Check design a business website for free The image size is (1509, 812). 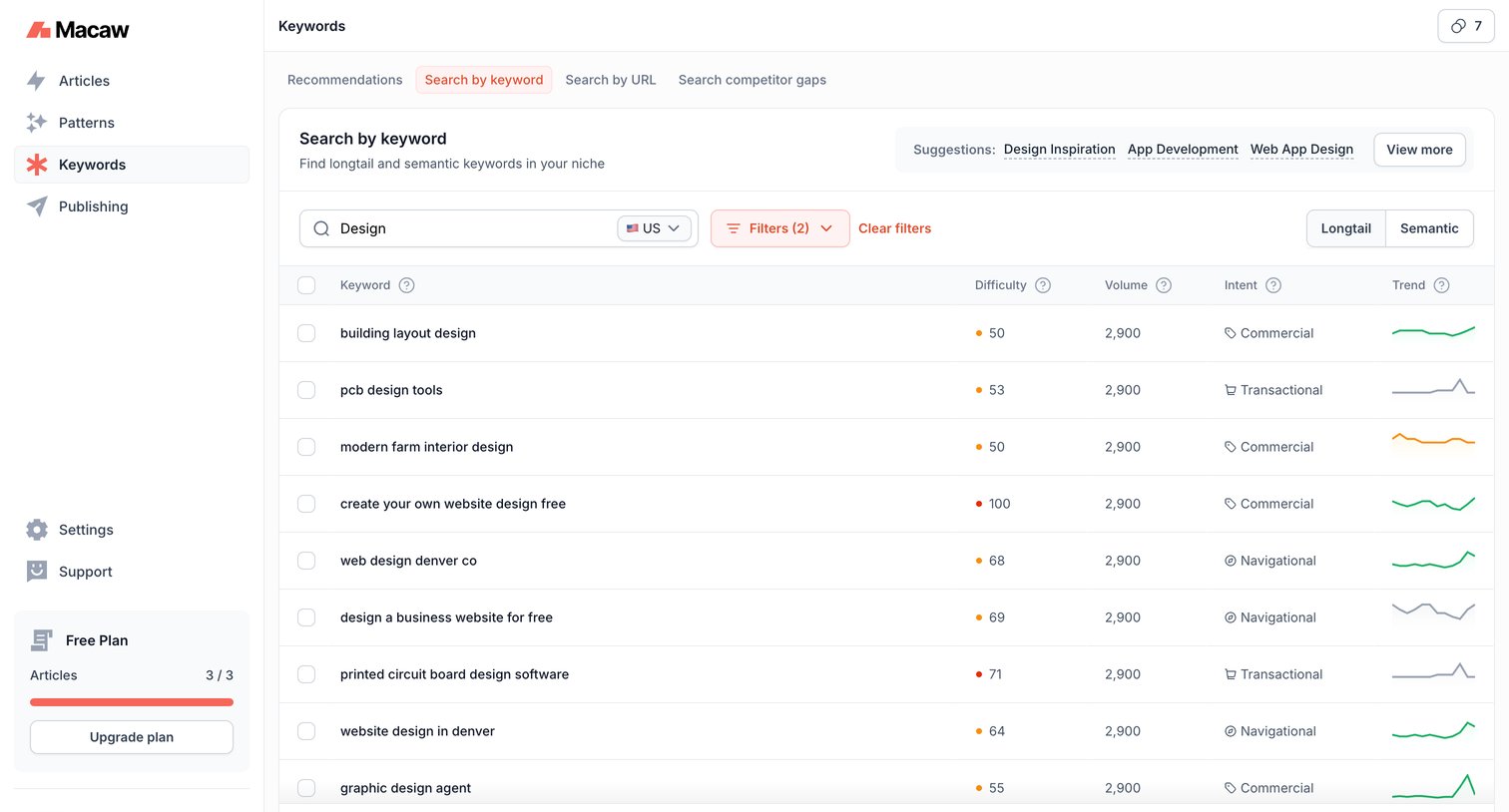coord(306,617)
